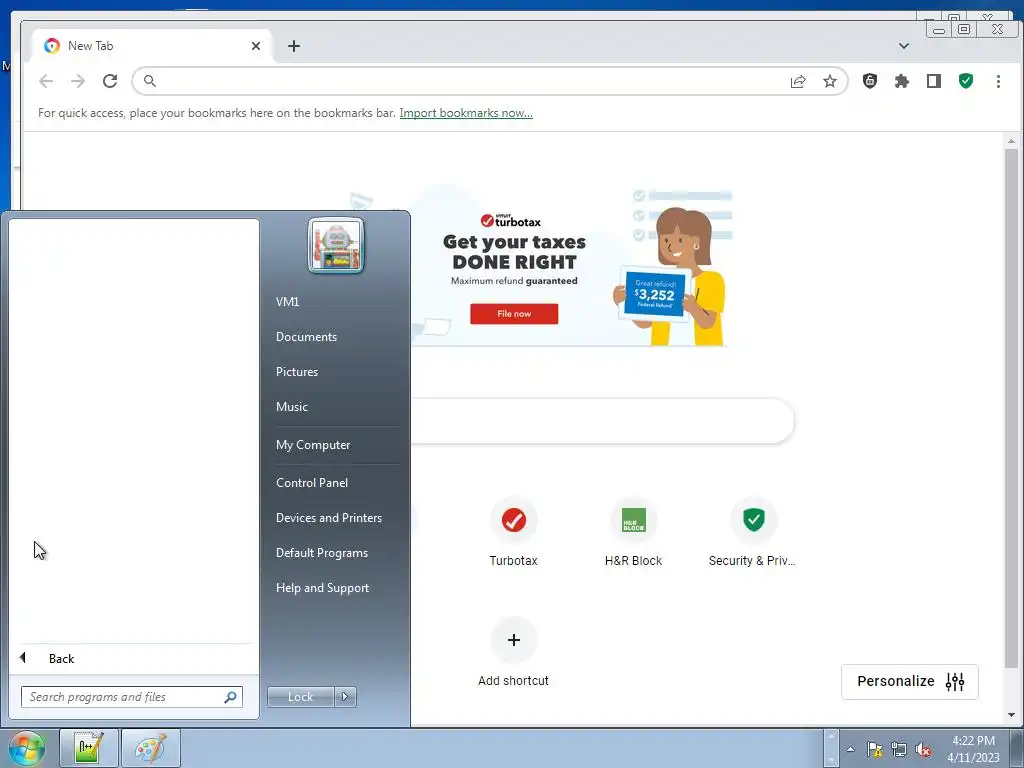Click the File now button in TurboTax ad

(x=514, y=313)
